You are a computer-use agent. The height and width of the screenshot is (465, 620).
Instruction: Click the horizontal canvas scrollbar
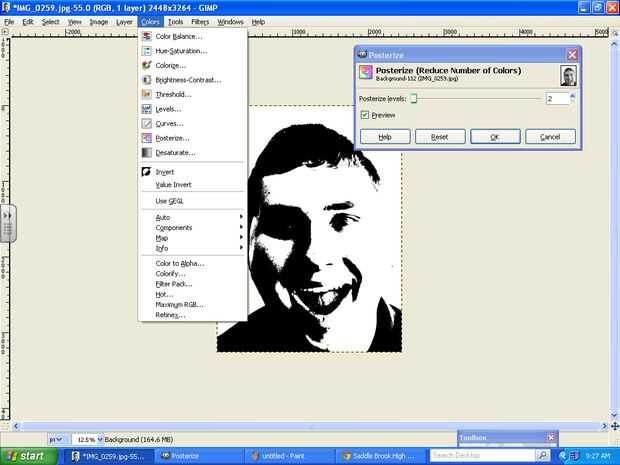coord(310,426)
